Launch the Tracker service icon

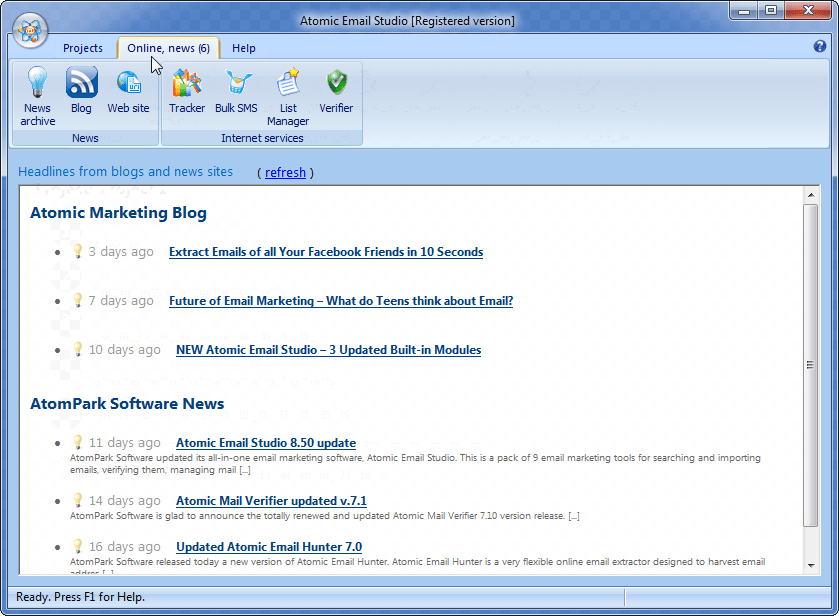tap(187, 84)
